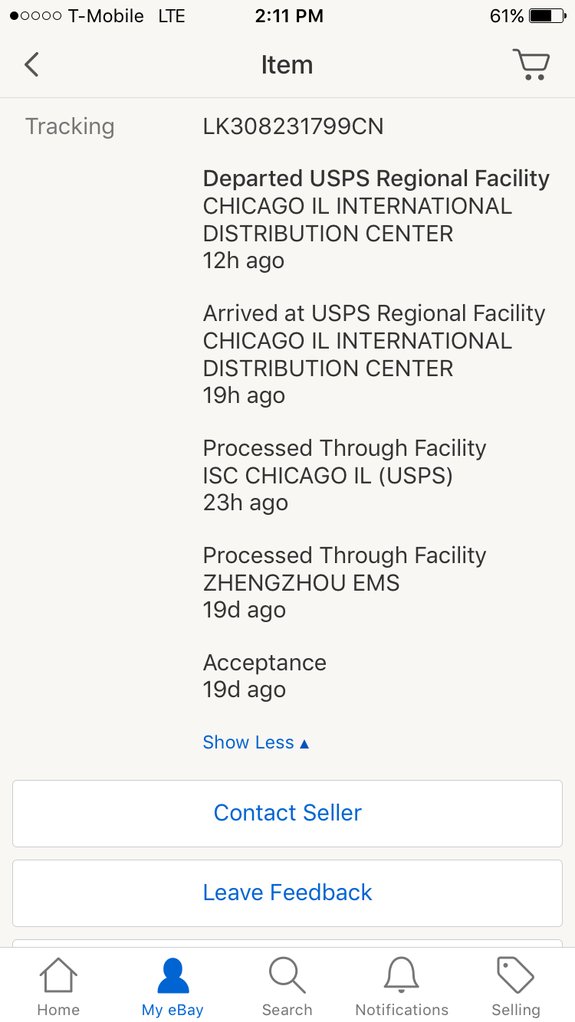Go to Home tab house icon

pos(58,975)
